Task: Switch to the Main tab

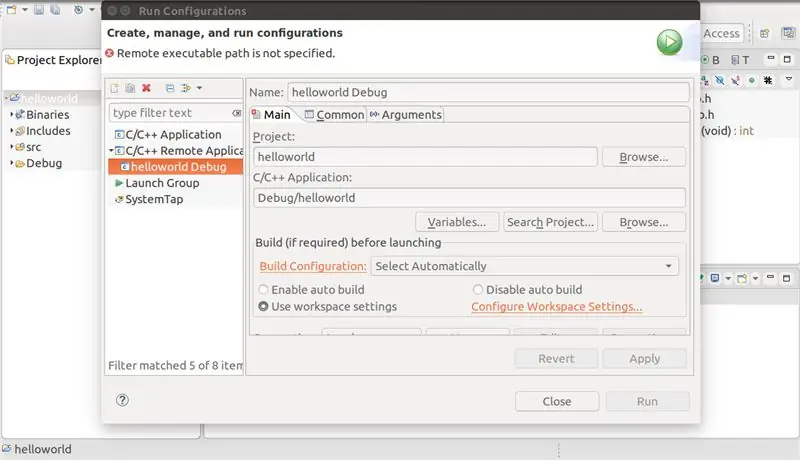Action: click(272, 115)
